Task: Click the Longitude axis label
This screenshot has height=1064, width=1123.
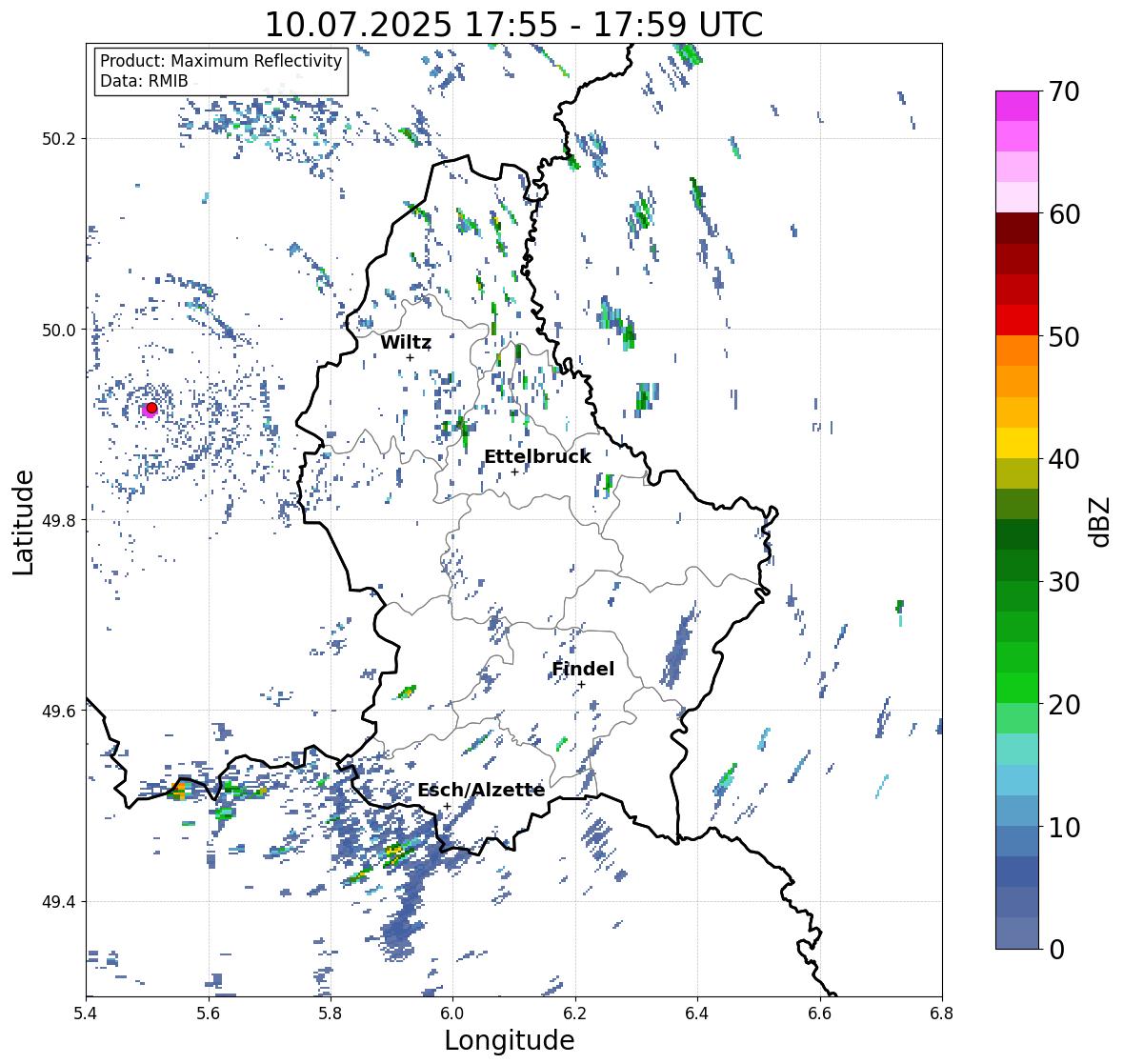Action: pos(510,1040)
